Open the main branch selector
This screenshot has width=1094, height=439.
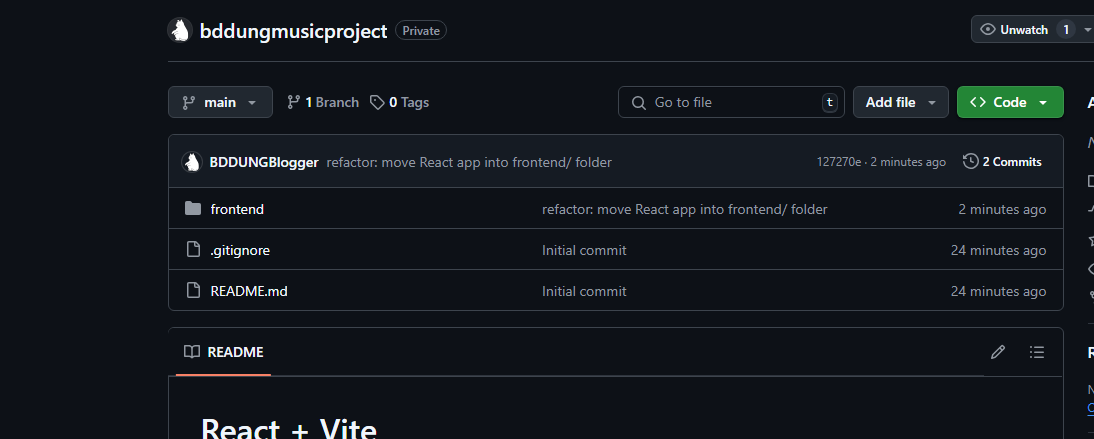[220, 103]
